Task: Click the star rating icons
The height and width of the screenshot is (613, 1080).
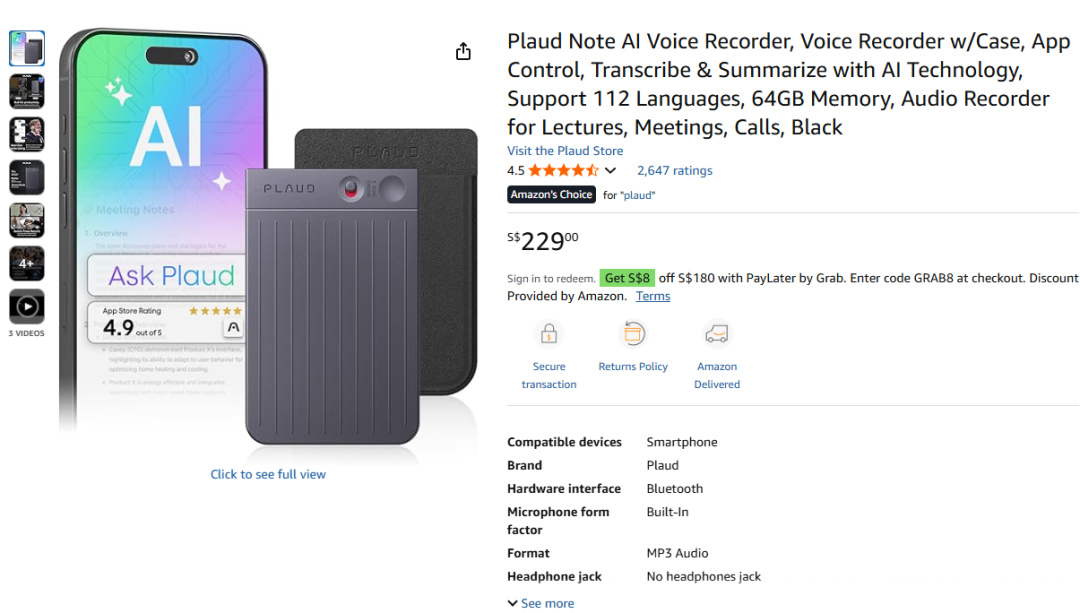Action: (x=563, y=171)
